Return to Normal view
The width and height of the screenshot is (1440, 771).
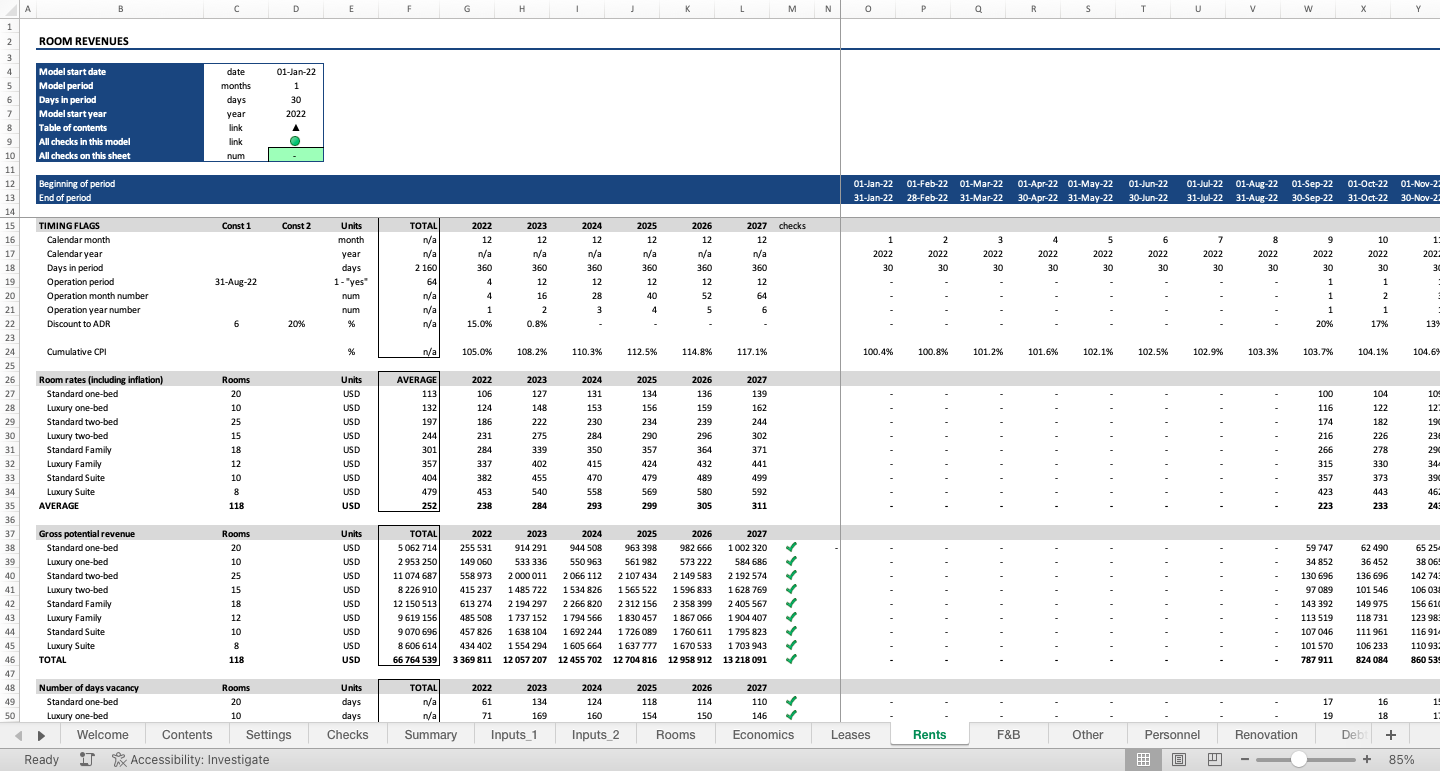[1144, 759]
